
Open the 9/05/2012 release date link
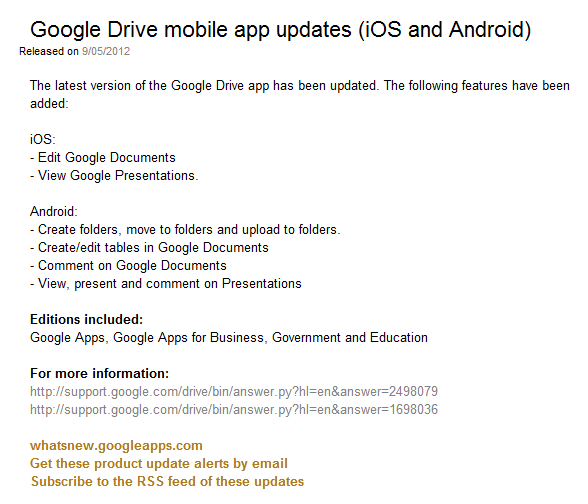click(106, 51)
